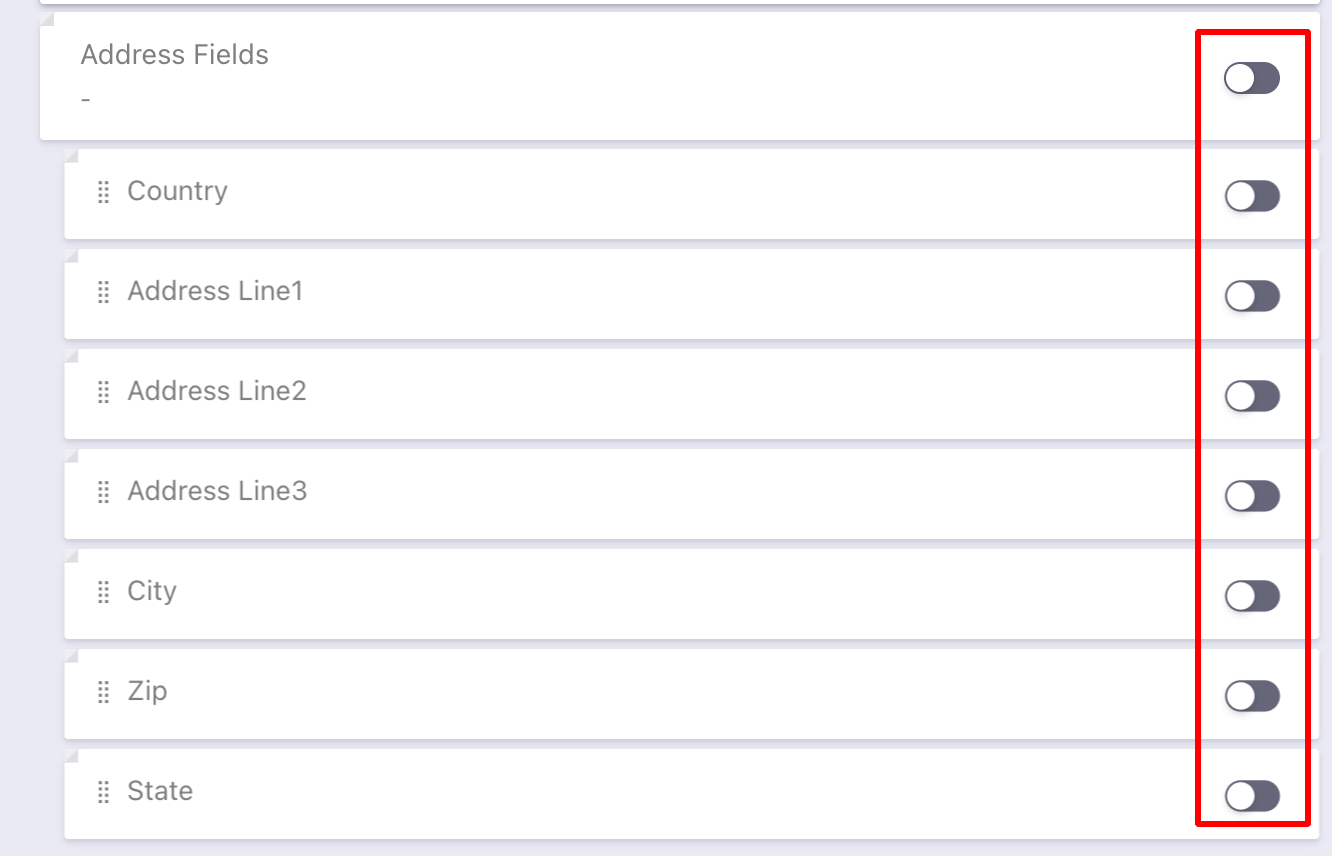Select the drag handle beside City
Viewport: 1332px width, 856px height.
[103, 593]
